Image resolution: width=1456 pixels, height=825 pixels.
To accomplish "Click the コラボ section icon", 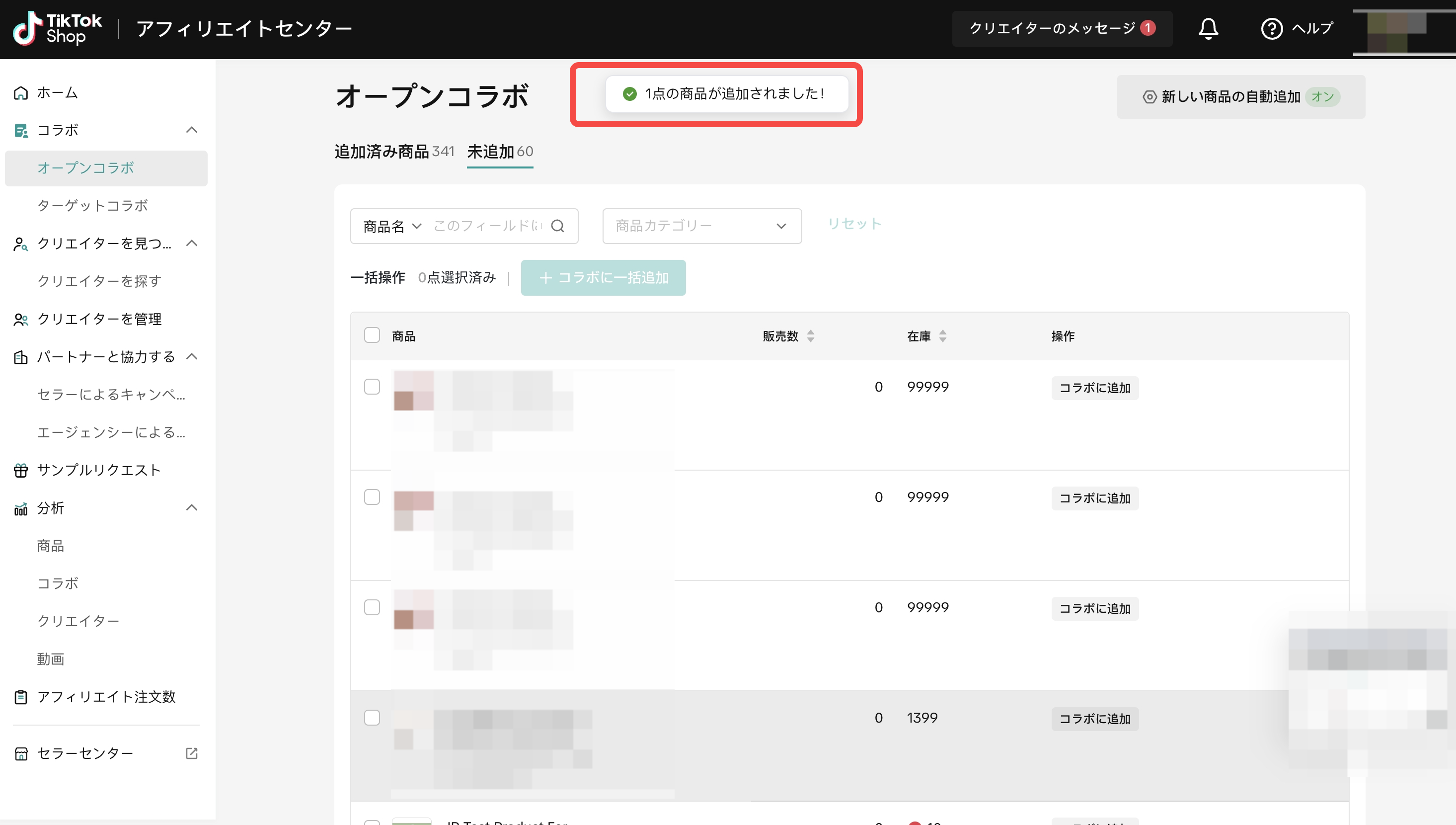I will [x=21, y=130].
